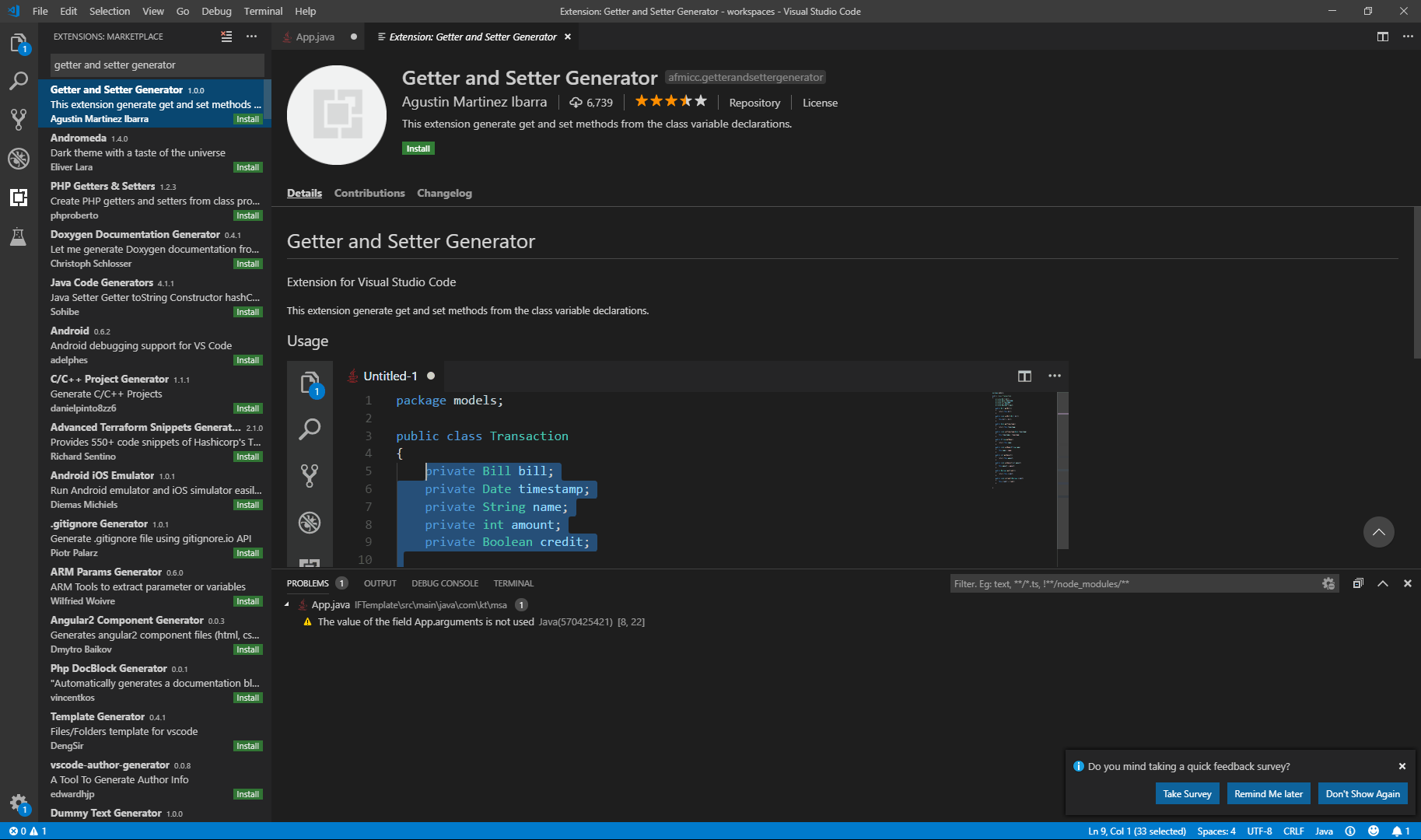Click the extension details page scrollbar

click(x=1416, y=283)
